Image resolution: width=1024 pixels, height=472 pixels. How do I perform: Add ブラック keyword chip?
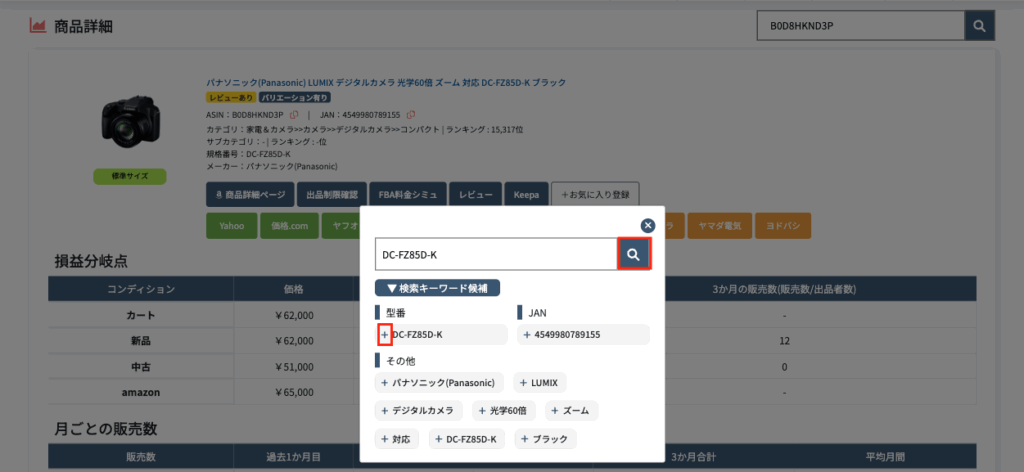click(546, 439)
